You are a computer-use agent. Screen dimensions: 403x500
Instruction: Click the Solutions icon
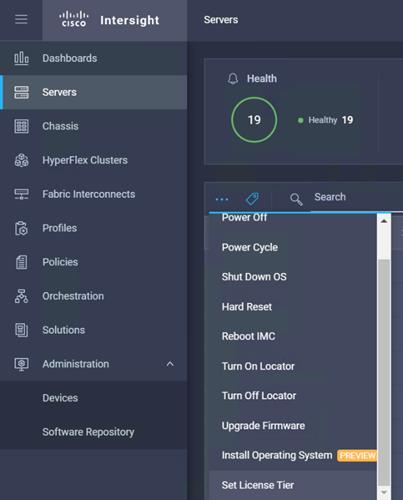pyautogui.click(x=21, y=330)
